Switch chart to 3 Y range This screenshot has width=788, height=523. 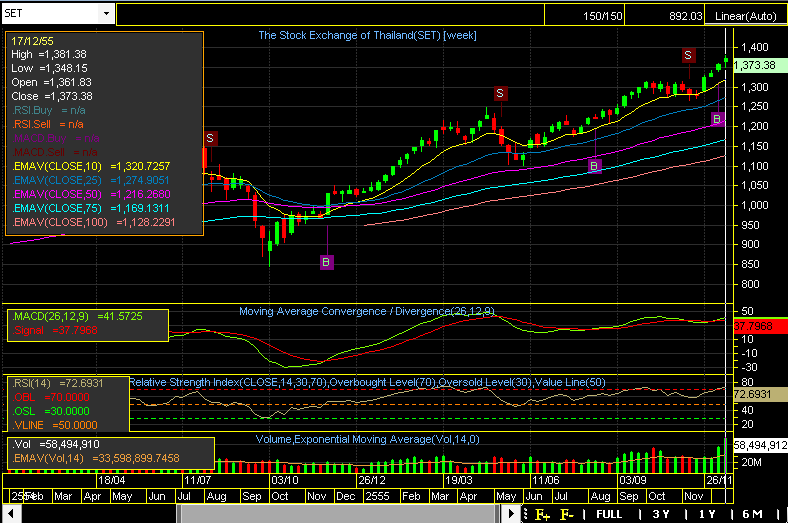[x=661, y=514]
